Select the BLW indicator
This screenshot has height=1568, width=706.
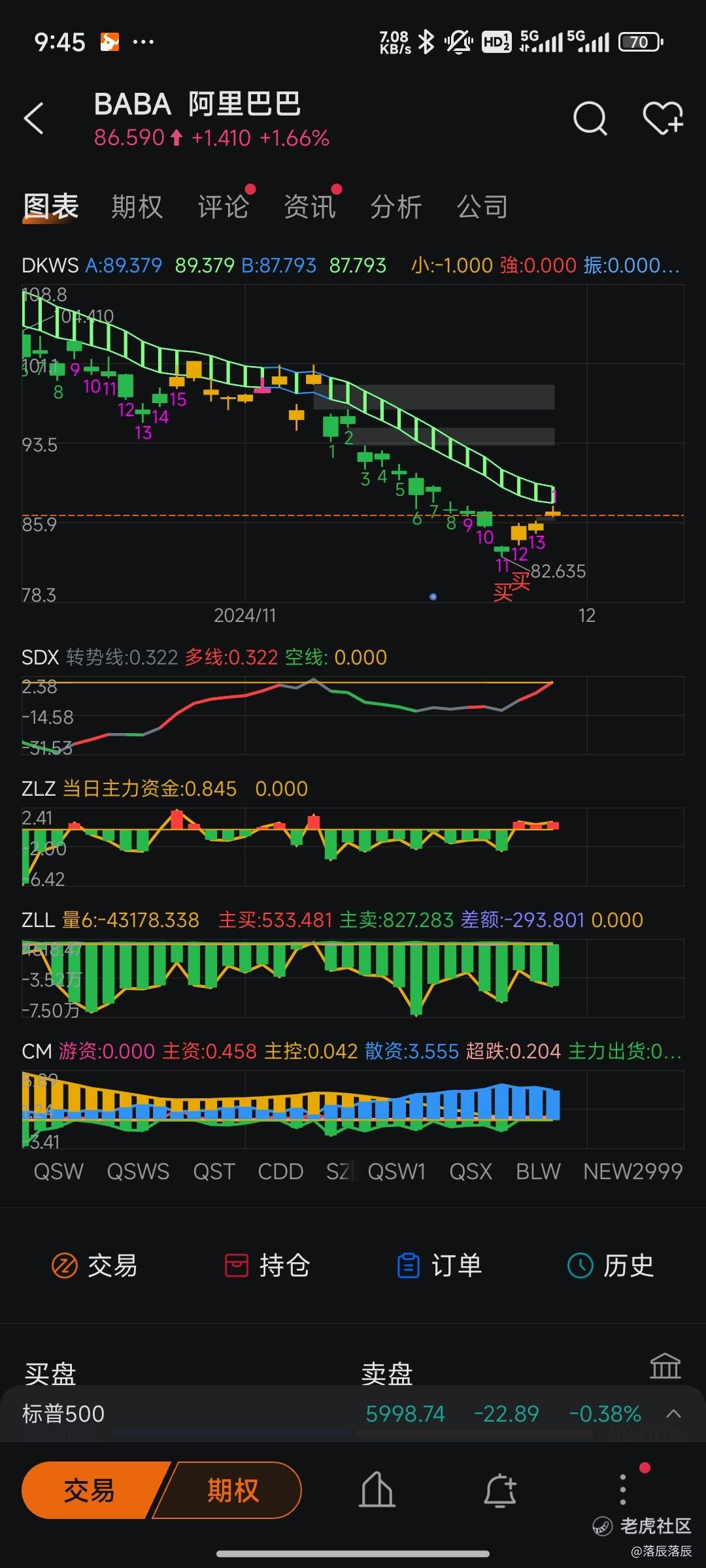(538, 1171)
